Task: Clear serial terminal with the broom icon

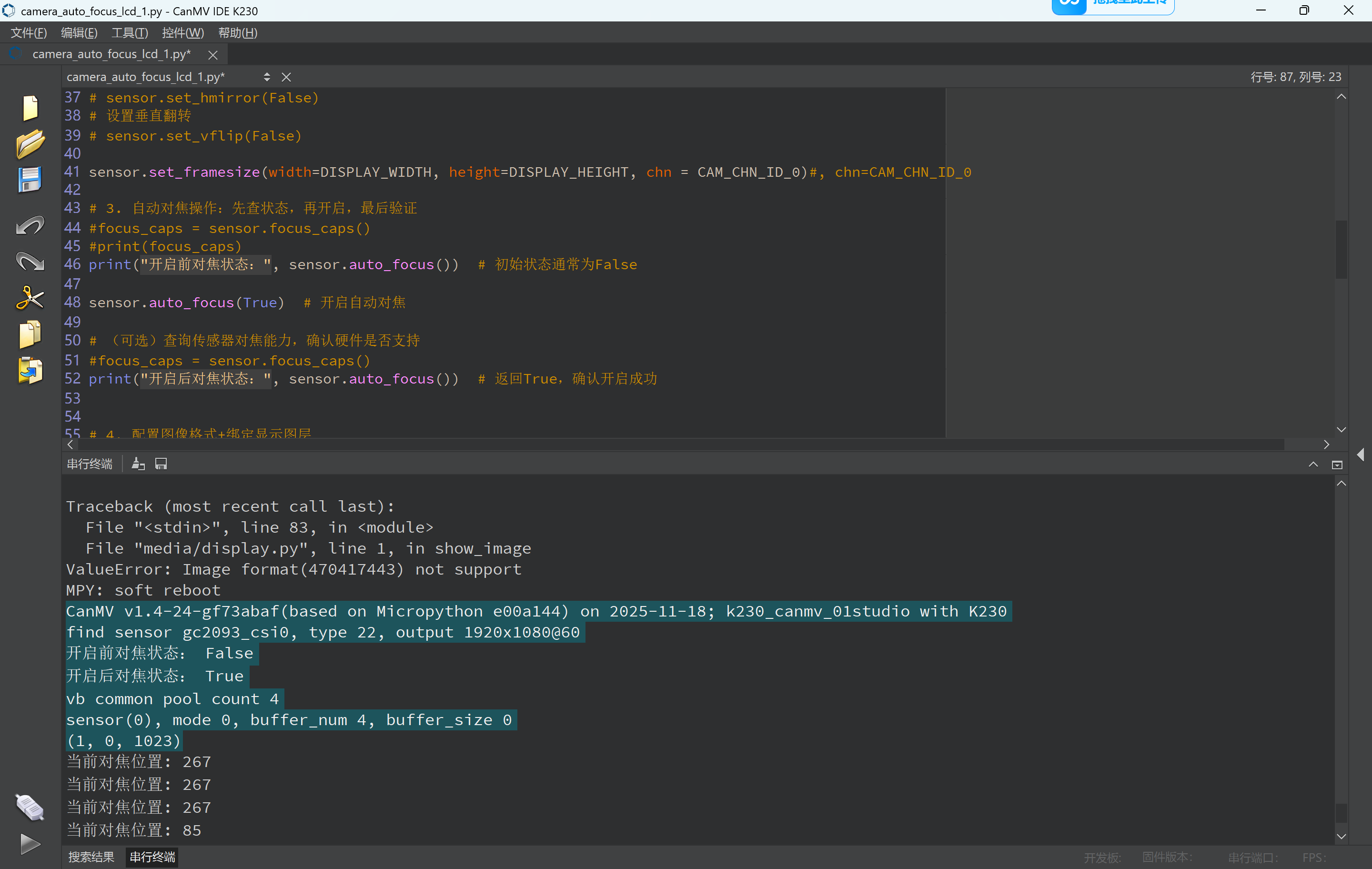Action: tap(138, 464)
